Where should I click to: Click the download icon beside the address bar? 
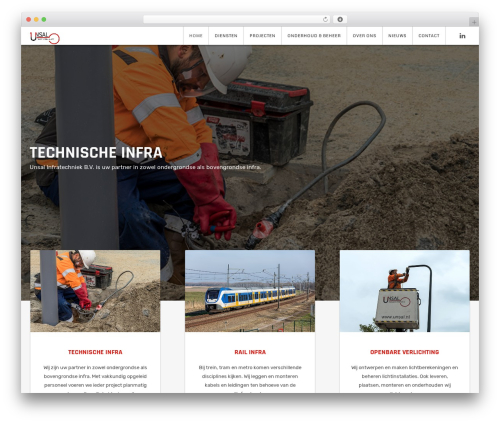click(340, 19)
